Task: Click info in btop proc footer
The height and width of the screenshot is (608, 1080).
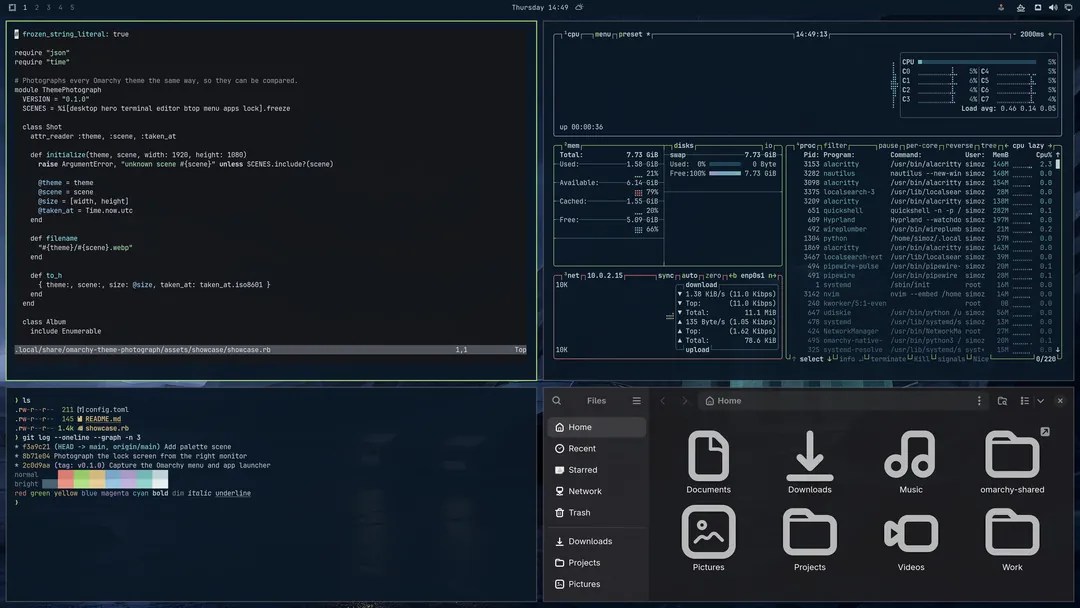Action: tap(847, 359)
